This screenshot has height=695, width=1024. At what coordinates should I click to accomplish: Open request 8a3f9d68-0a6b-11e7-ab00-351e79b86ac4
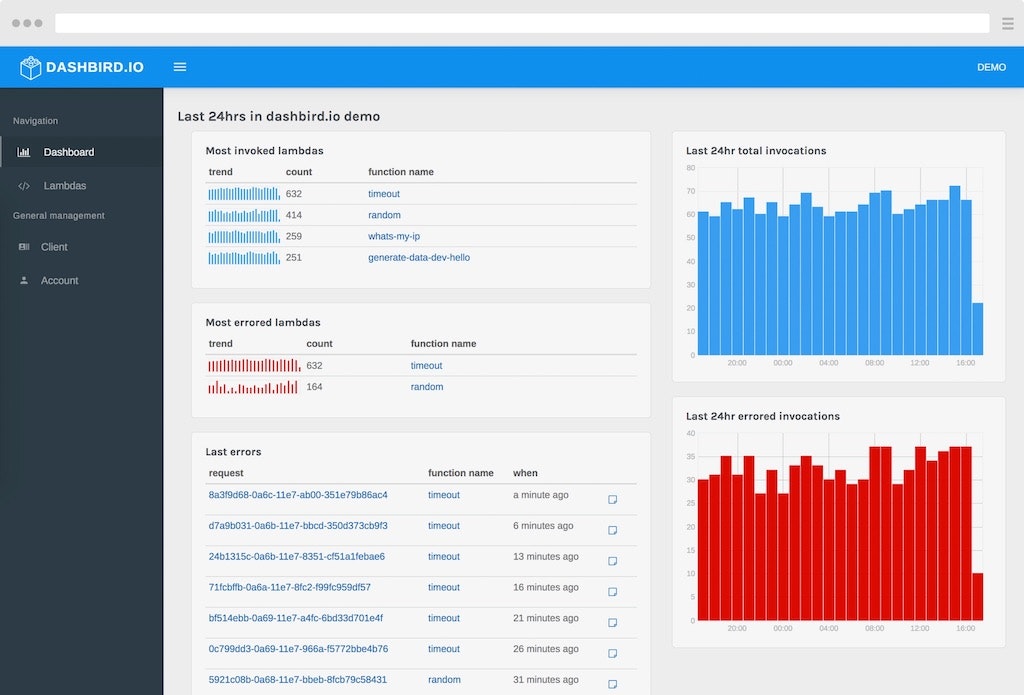(298, 495)
